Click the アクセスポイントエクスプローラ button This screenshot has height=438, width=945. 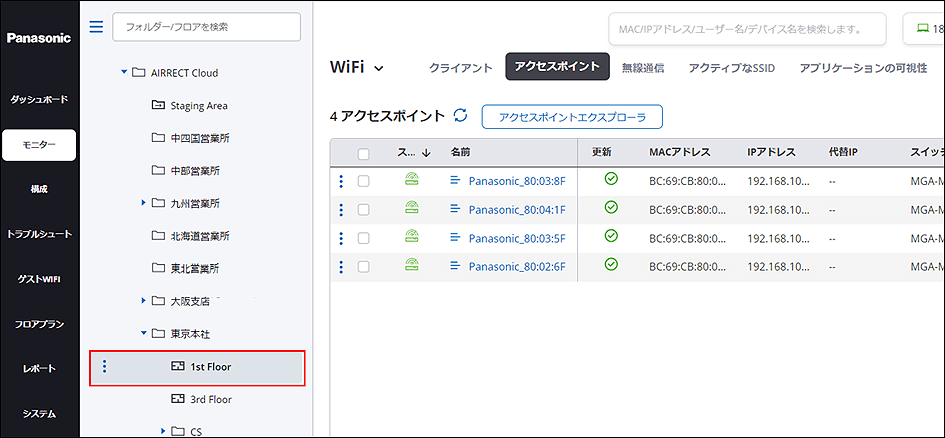tap(572, 117)
